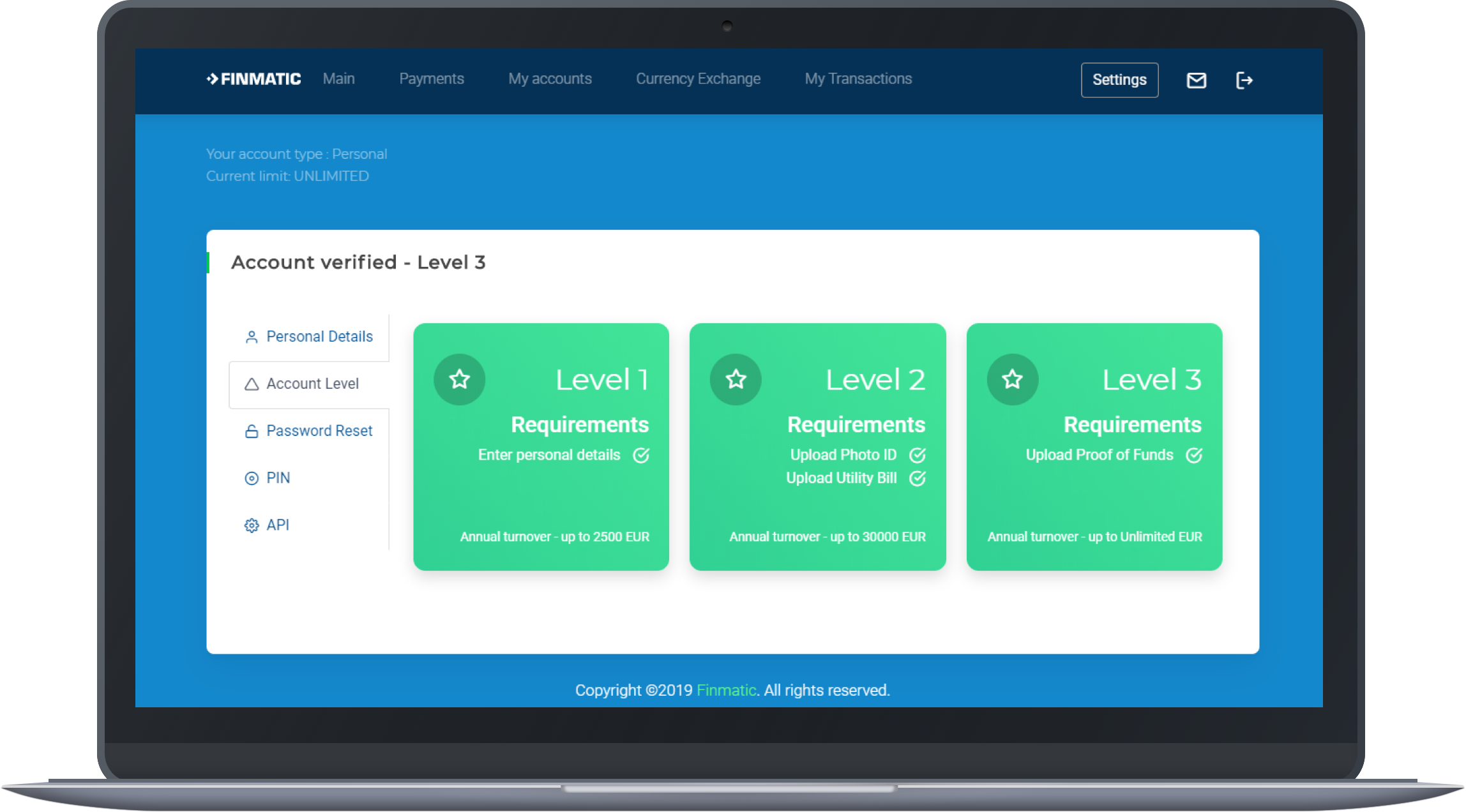1466x812 pixels.
Task: Click the Level 2 card title
Action: pyautogui.click(x=875, y=380)
